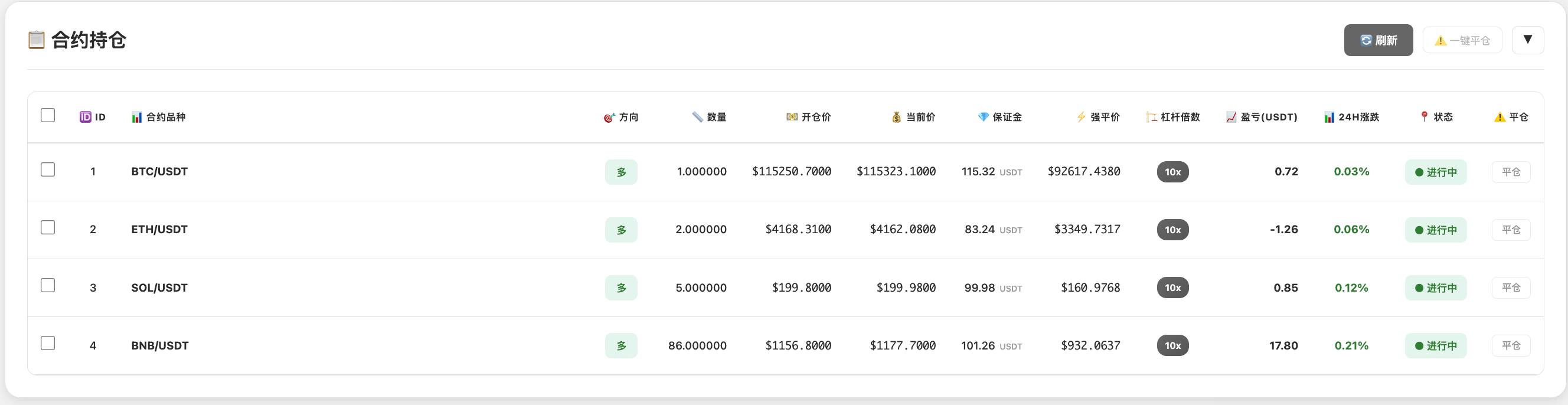Click the ID column header icon
1568x405 pixels.
tap(85, 117)
